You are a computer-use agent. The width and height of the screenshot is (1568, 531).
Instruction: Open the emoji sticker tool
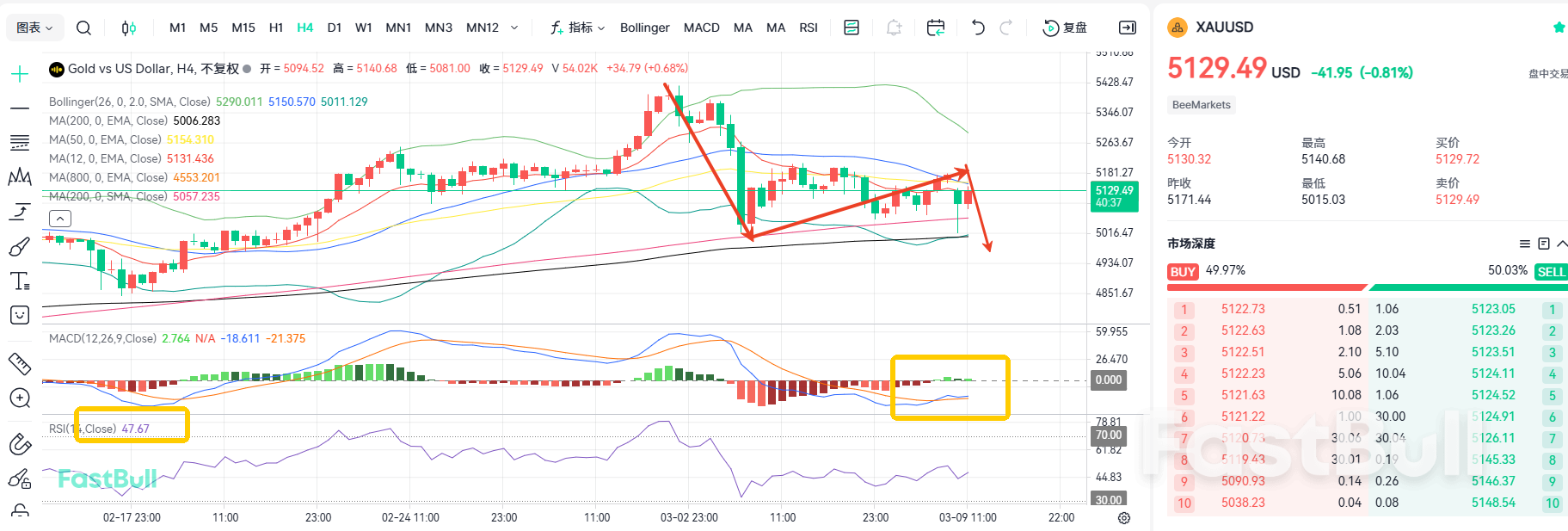tap(19, 315)
